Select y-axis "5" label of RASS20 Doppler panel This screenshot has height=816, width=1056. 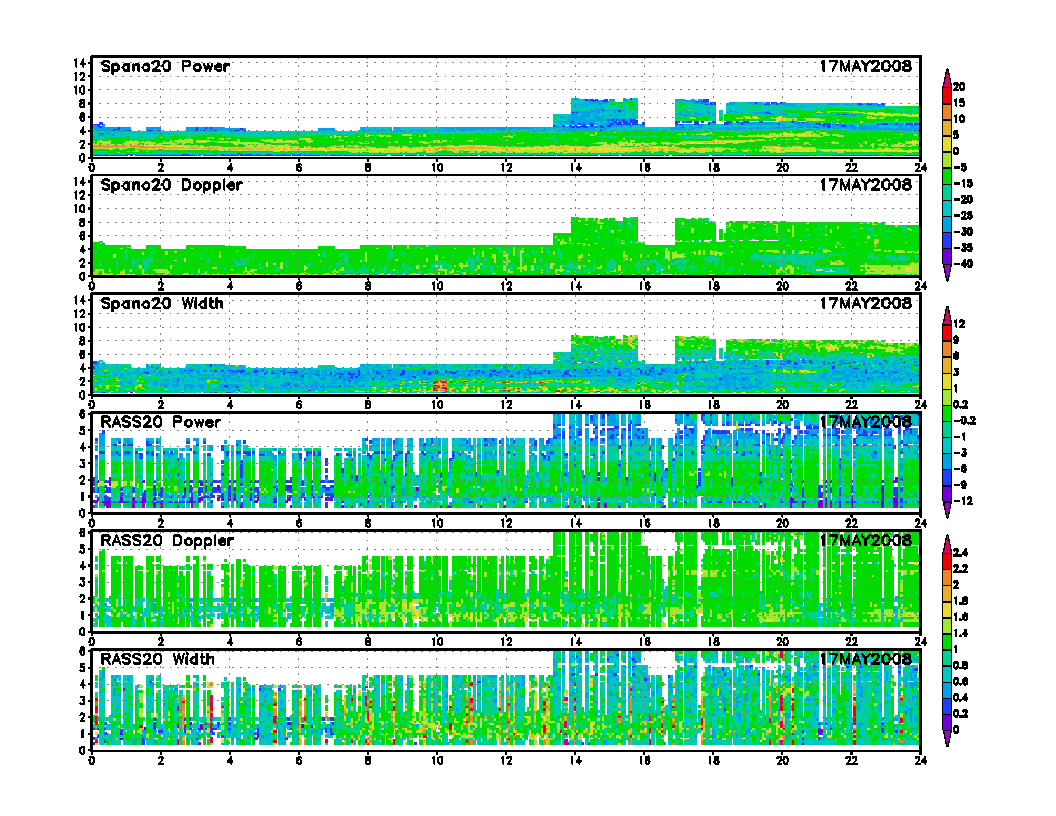click(x=83, y=549)
